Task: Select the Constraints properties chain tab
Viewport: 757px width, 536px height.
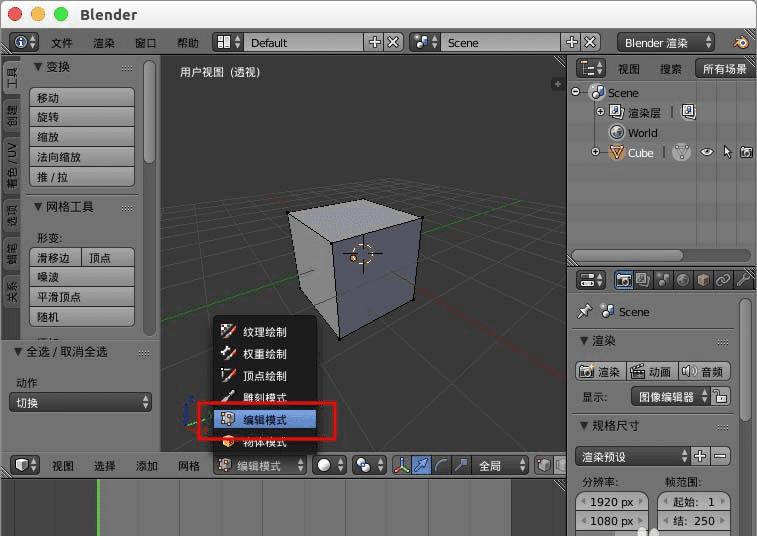Action: coord(723,280)
